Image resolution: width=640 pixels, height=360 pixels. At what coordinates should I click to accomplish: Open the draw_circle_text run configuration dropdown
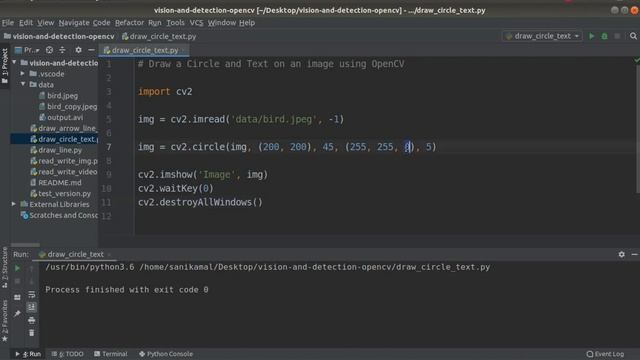542,36
